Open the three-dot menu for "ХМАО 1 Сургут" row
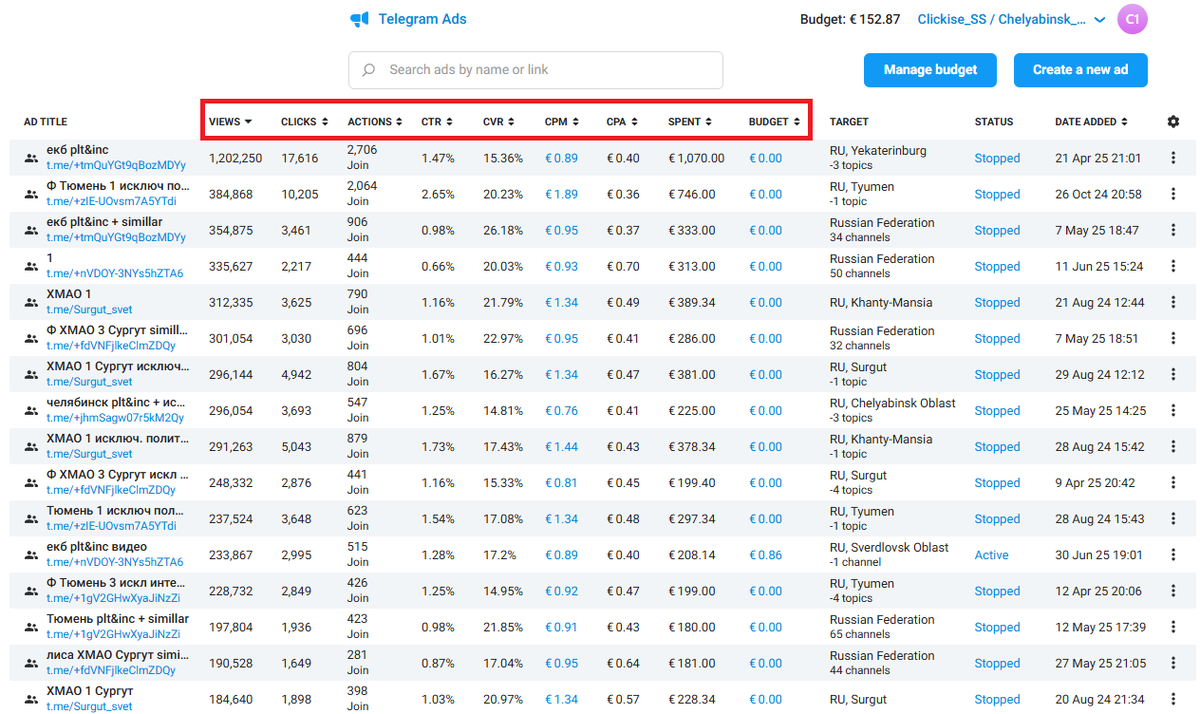This screenshot has width=1200, height=714. coord(1172,699)
